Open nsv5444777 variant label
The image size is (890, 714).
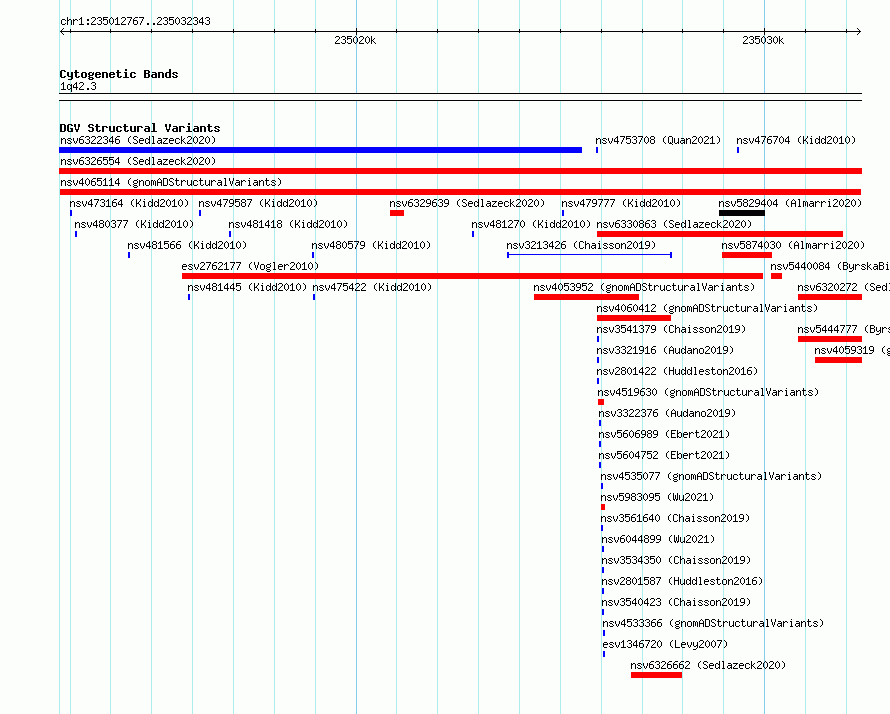point(843,329)
